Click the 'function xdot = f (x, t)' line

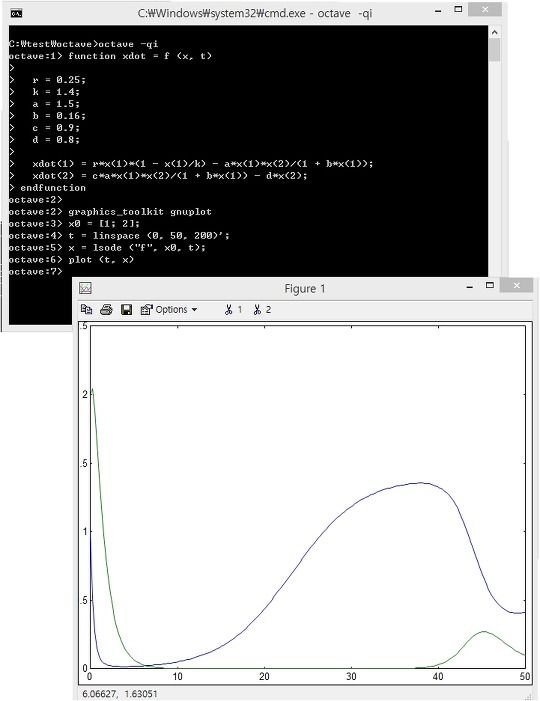pos(110,56)
